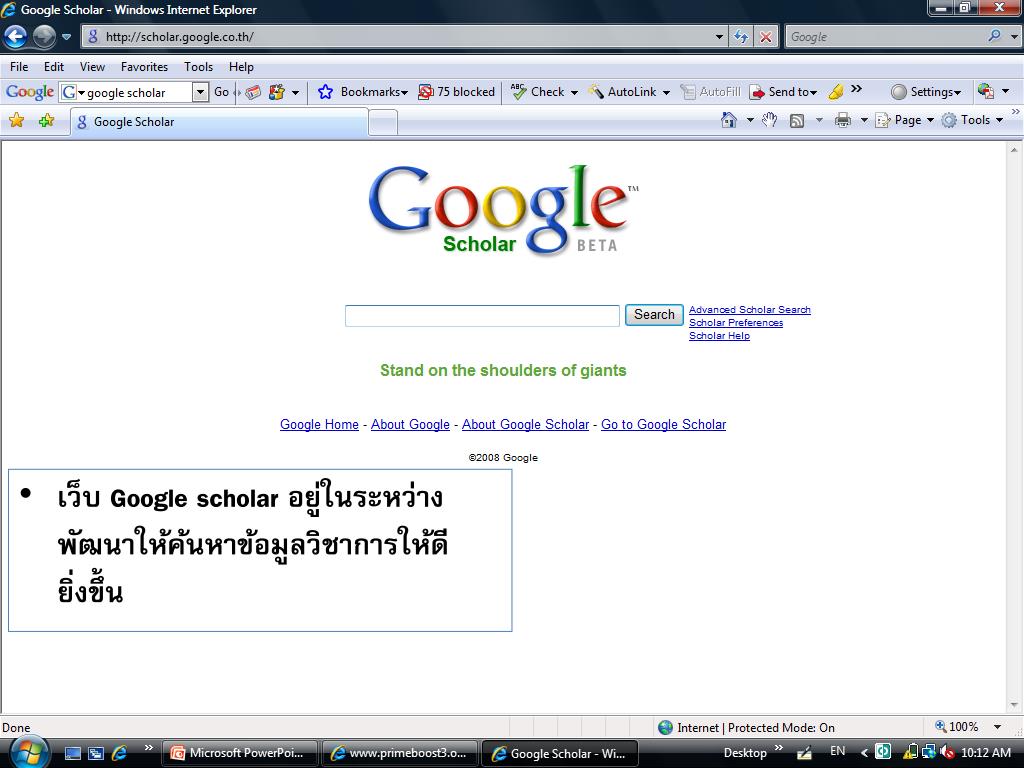Click the Bookmarks star icon
1024x768 pixels.
point(325,92)
